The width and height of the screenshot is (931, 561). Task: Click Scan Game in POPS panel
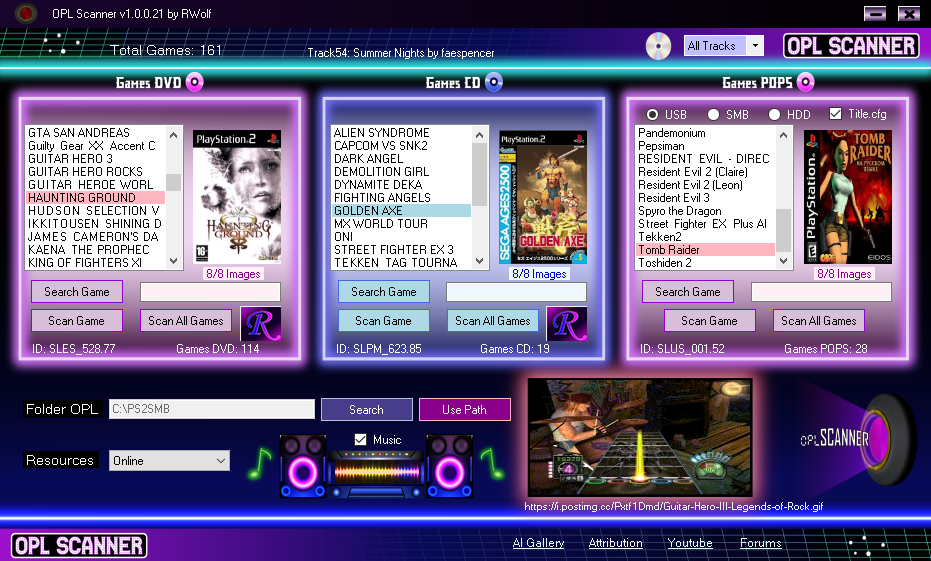click(x=710, y=321)
